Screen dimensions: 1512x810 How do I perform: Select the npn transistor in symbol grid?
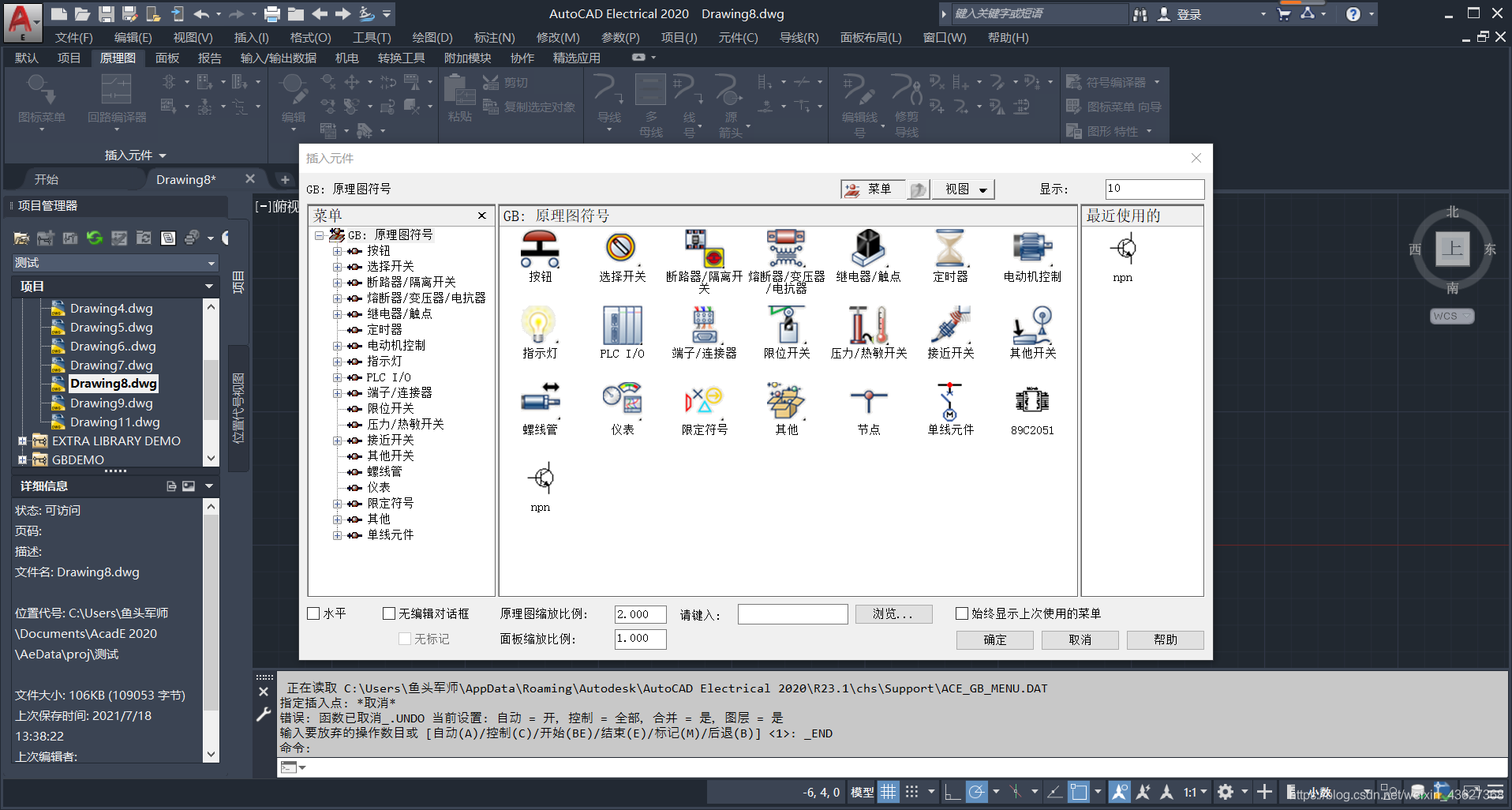click(541, 478)
